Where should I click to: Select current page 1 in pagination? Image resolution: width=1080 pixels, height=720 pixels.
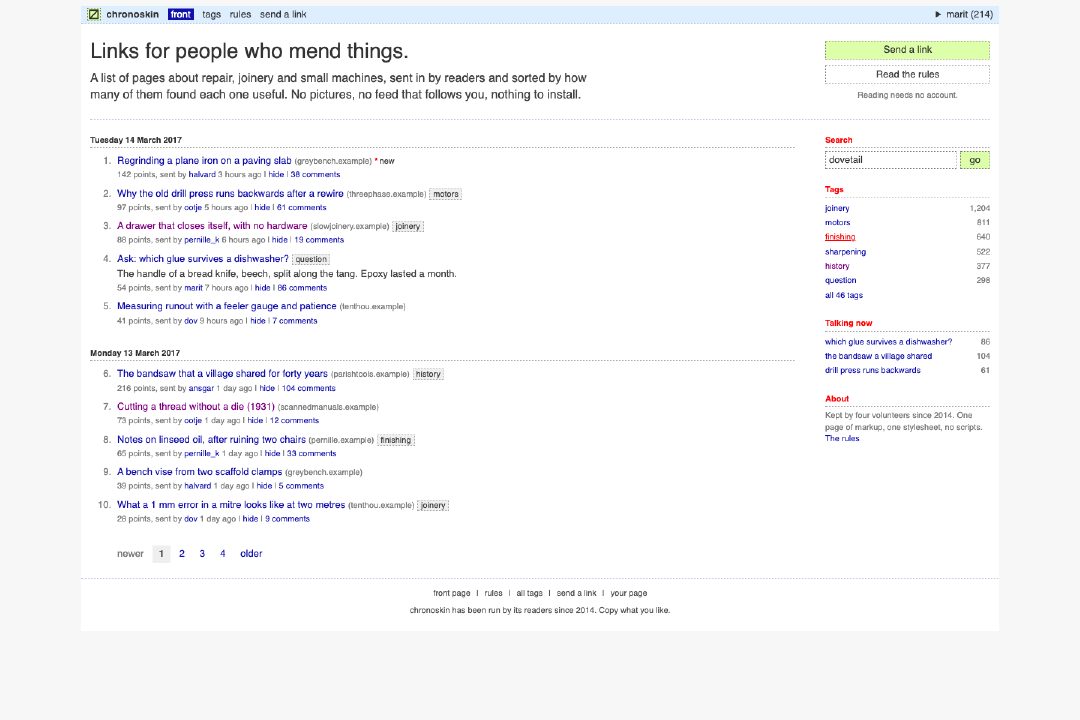pyautogui.click(x=161, y=554)
